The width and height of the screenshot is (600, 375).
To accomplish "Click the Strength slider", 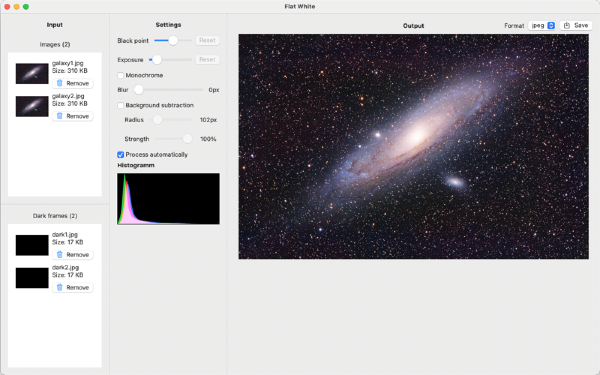I will (173, 139).
